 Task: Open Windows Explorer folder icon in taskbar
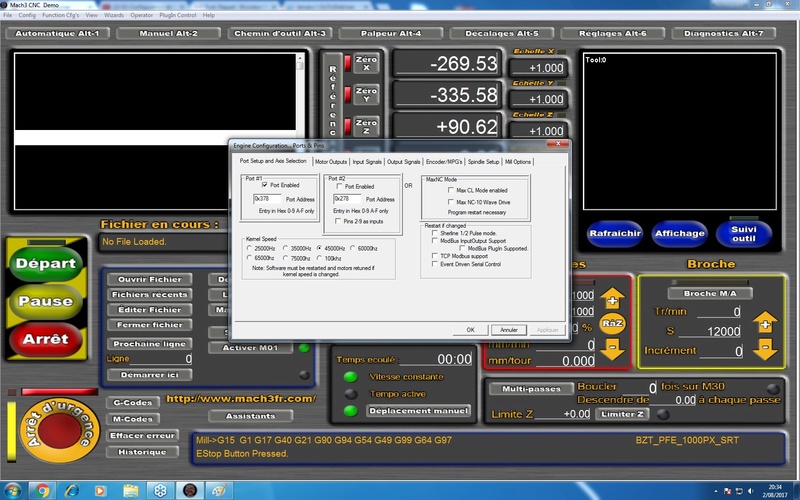click(131, 491)
